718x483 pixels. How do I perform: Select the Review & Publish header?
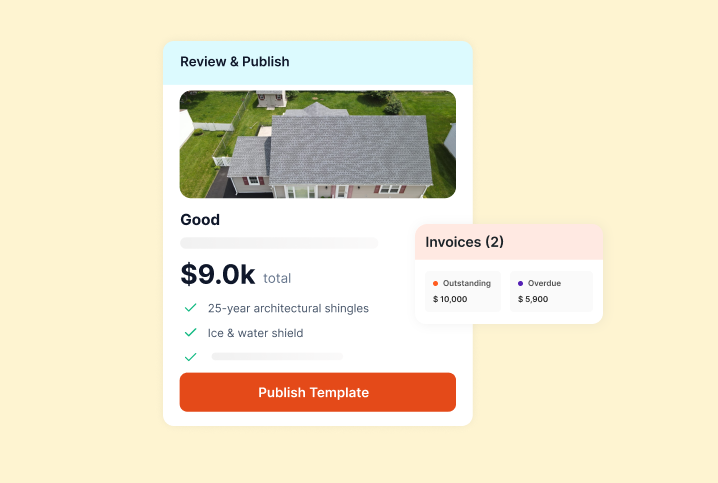(x=234, y=62)
